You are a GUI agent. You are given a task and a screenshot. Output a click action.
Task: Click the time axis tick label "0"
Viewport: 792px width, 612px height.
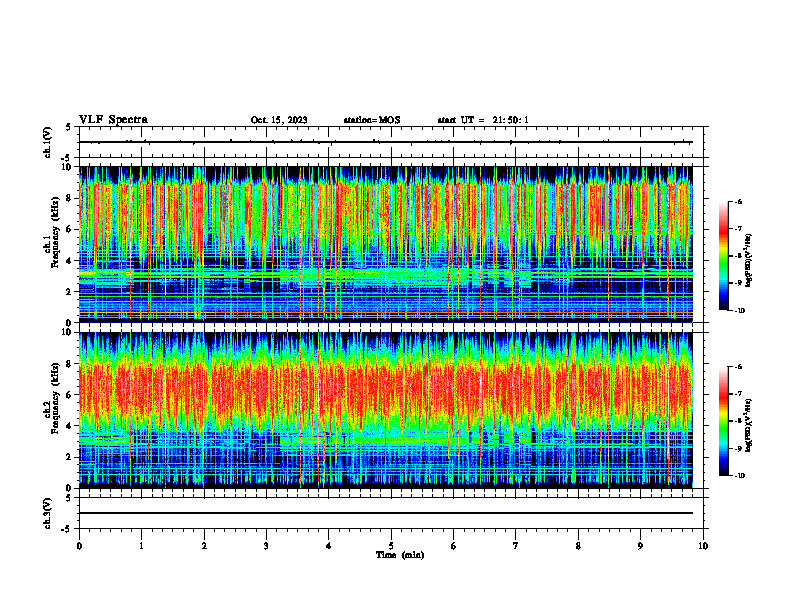[79, 546]
